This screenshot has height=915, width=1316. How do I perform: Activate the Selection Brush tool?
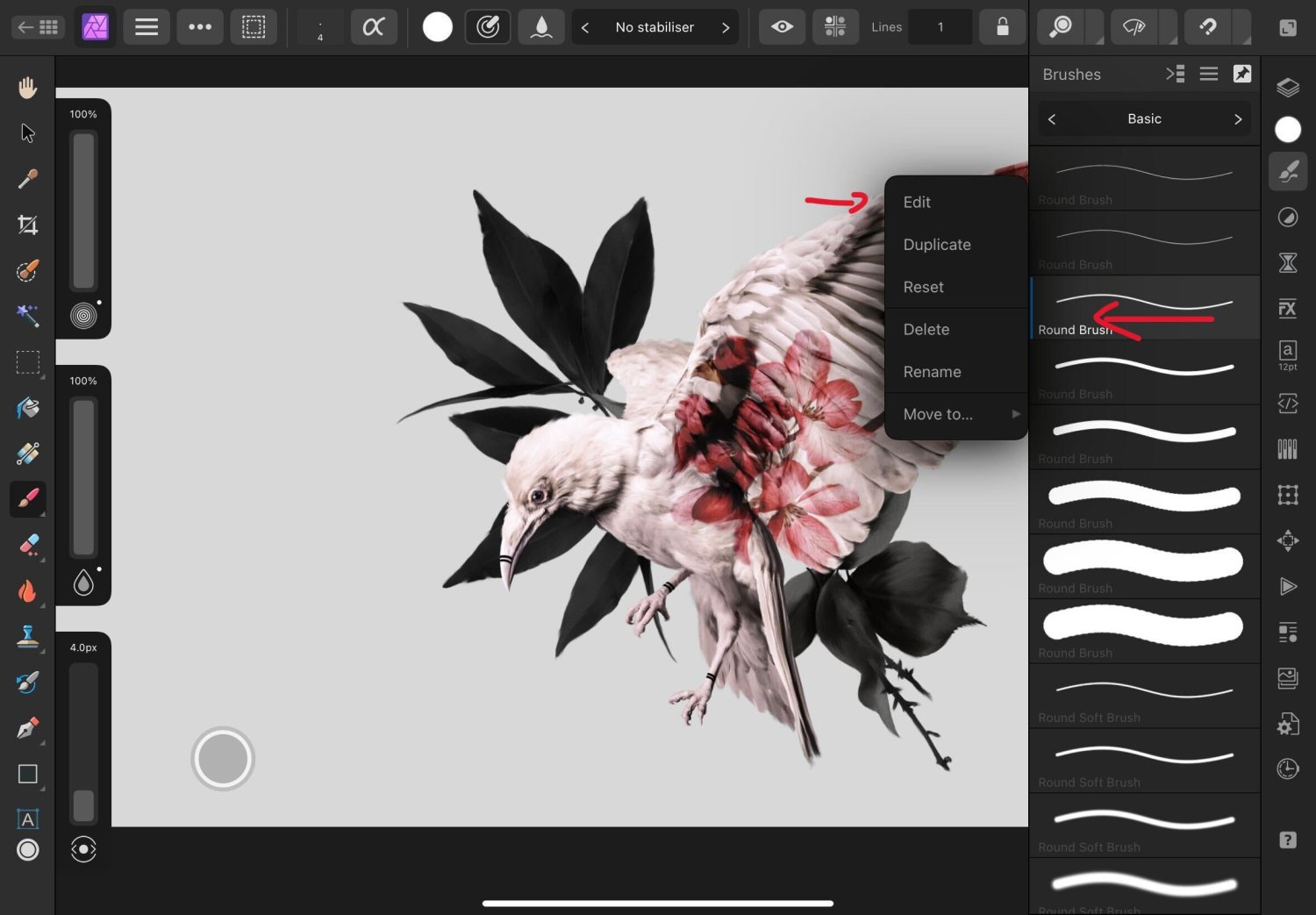tap(27, 271)
